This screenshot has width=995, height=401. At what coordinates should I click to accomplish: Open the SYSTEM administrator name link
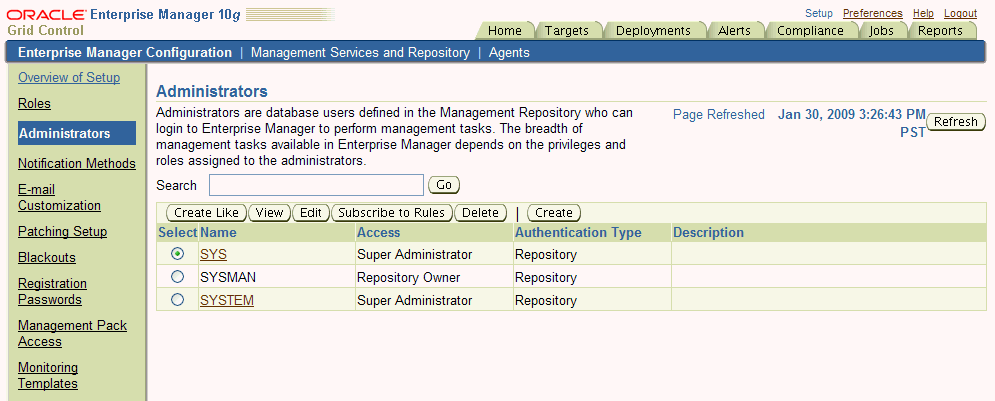(x=227, y=300)
